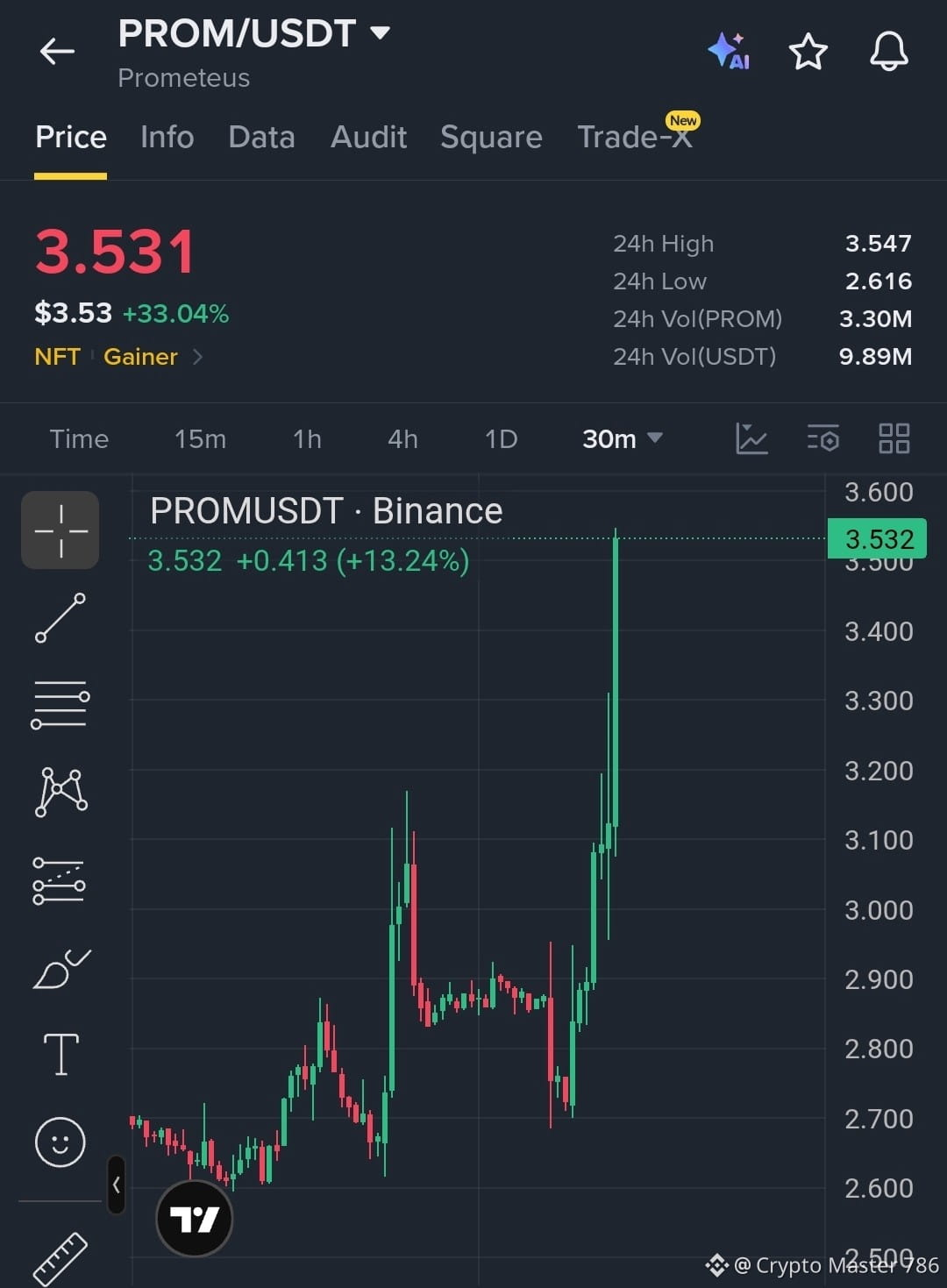This screenshot has height=1288, width=947.
Task: Select the 15m chart interval
Action: point(200,438)
